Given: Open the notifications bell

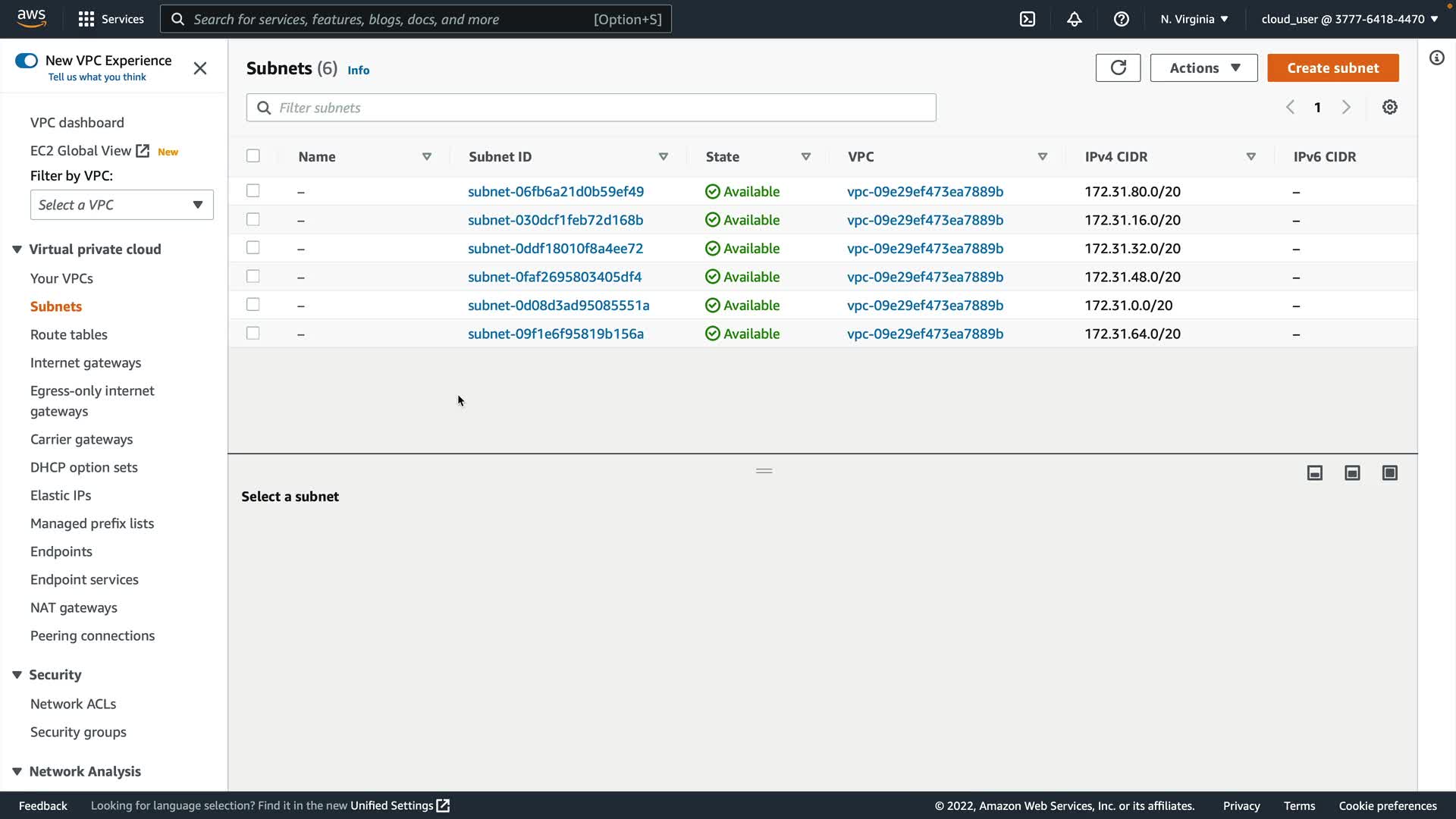Looking at the screenshot, I should (x=1074, y=19).
